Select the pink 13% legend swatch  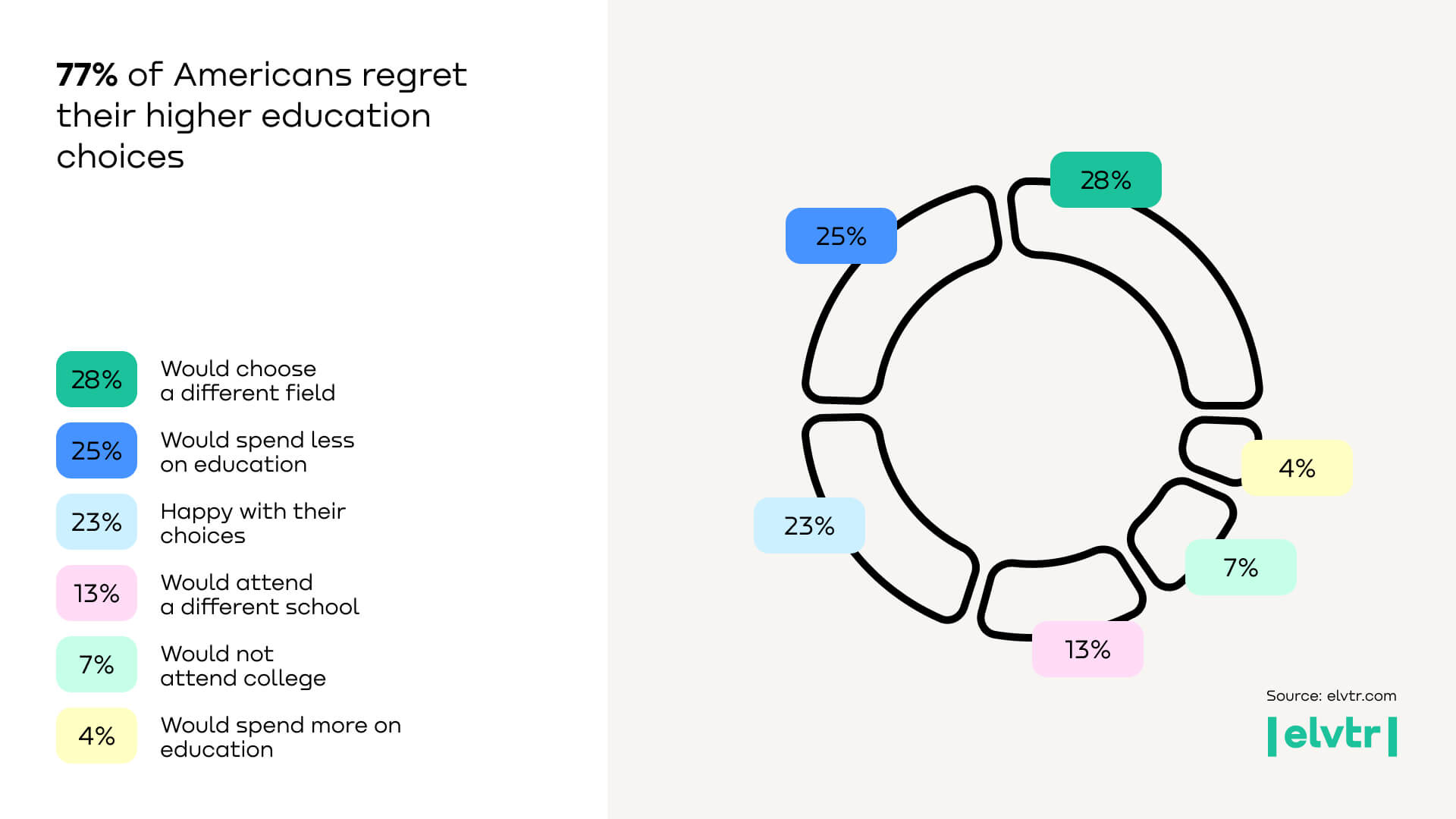(x=96, y=593)
